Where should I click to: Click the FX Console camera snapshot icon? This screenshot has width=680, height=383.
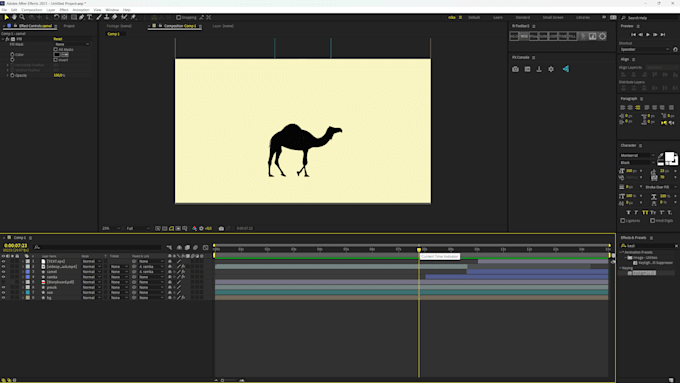click(x=515, y=69)
